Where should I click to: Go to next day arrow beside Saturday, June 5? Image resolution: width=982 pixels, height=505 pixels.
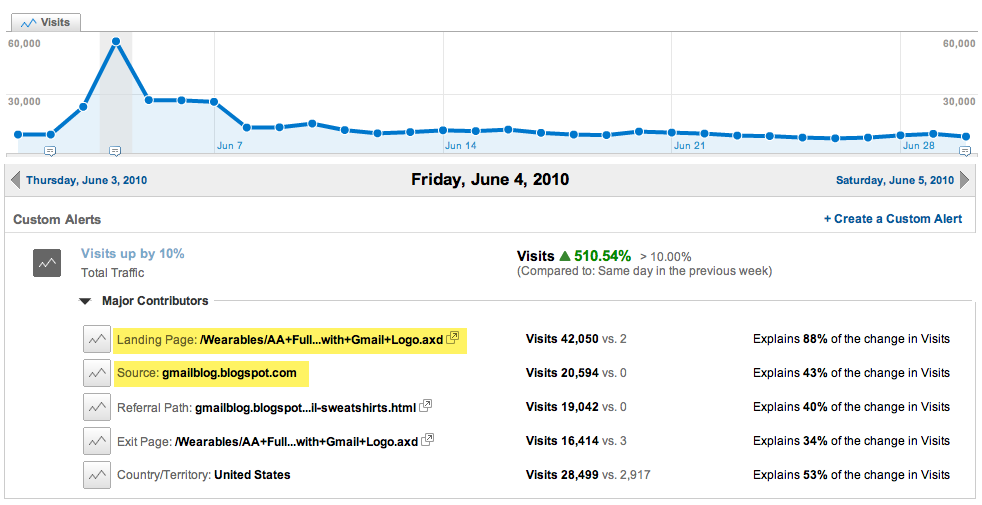(x=964, y=180)
